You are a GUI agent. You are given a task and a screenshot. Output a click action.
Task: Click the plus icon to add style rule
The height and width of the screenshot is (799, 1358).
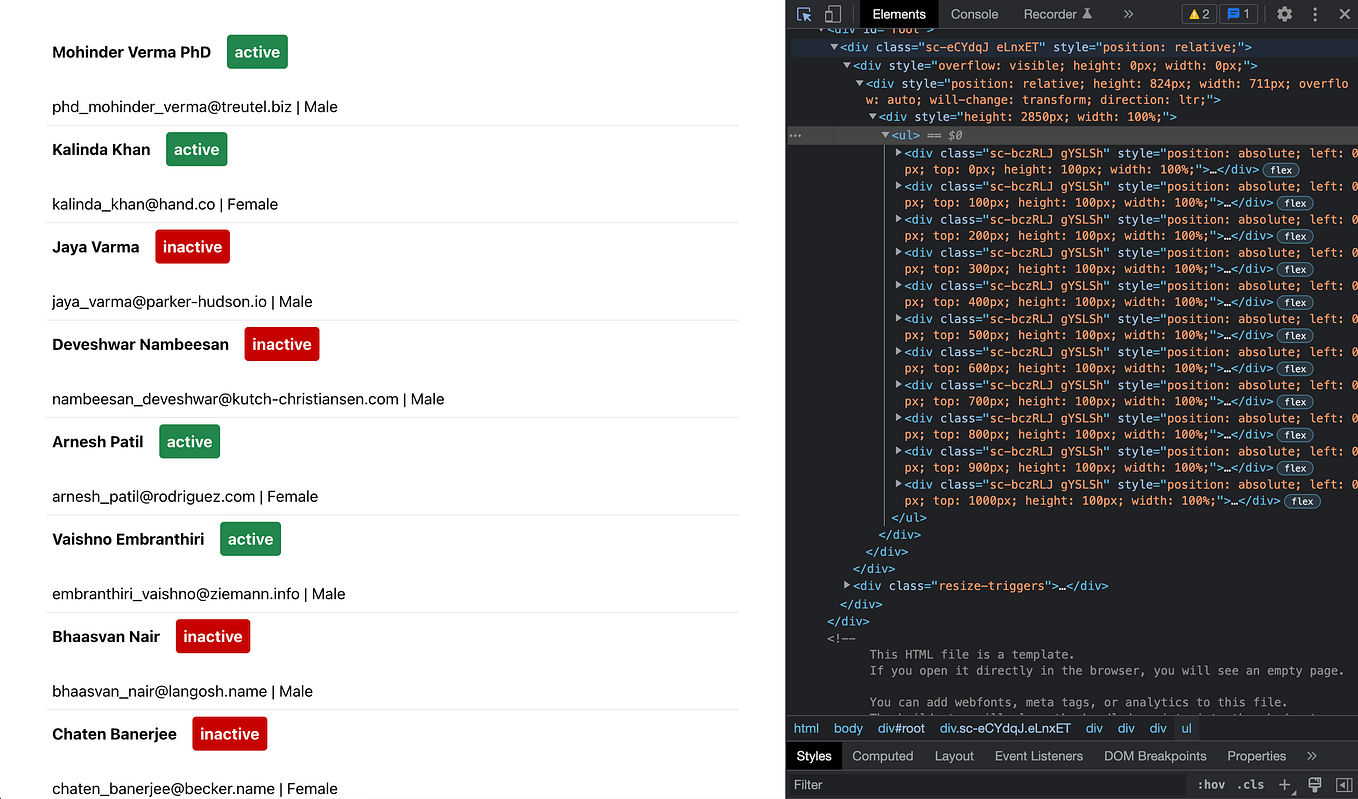[1284, 784]
